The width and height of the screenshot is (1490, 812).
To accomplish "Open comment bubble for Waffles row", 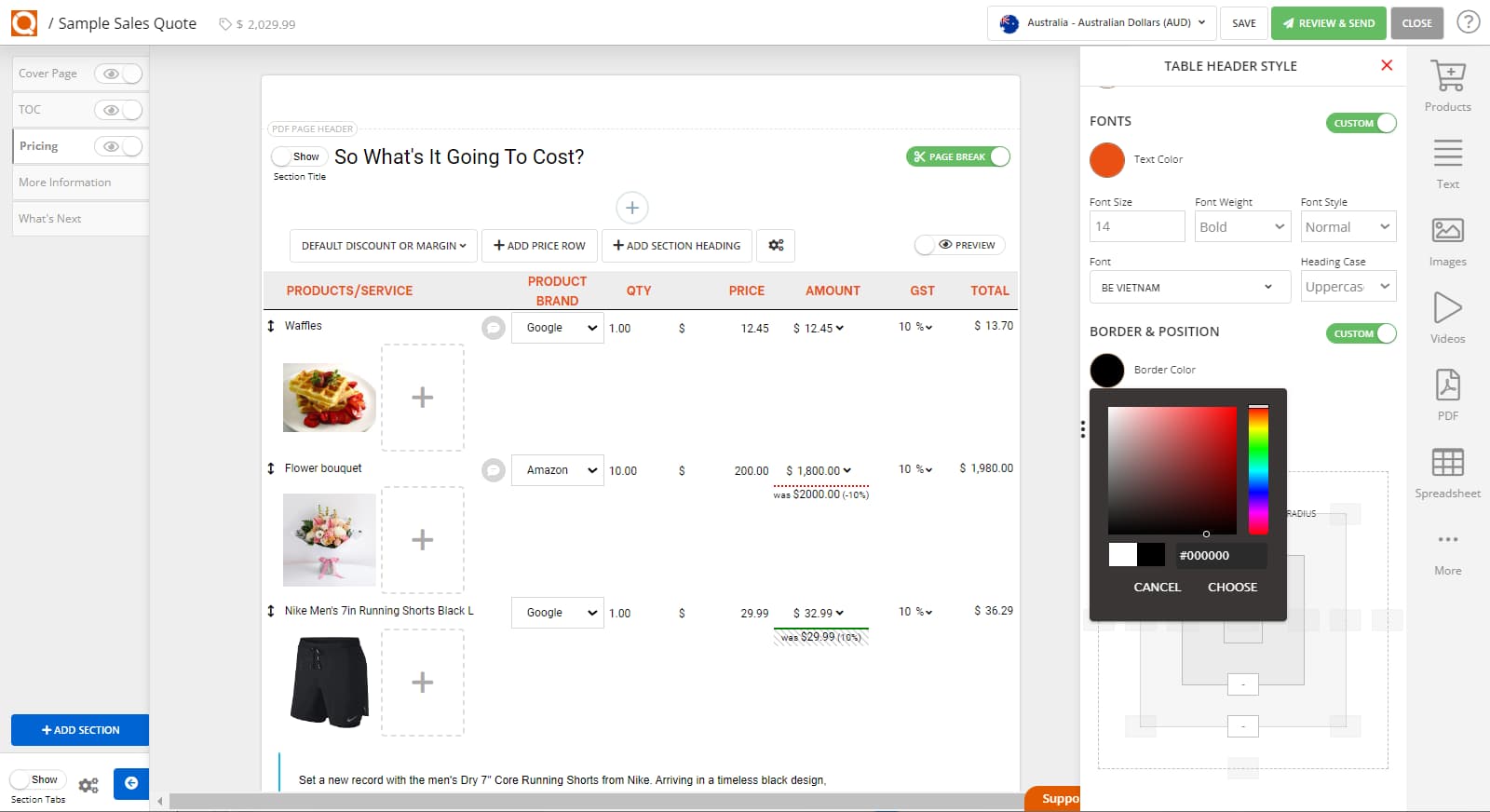I will [x=494, y=328].
